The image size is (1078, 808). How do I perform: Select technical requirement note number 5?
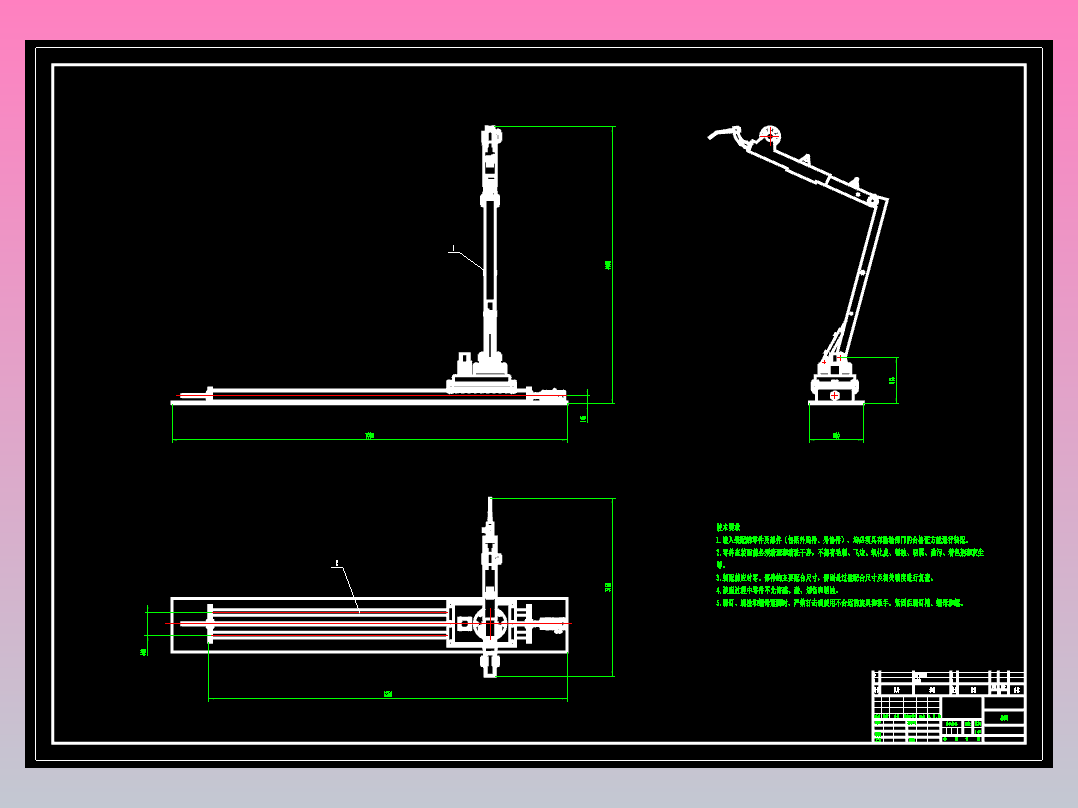click(839, 603)
